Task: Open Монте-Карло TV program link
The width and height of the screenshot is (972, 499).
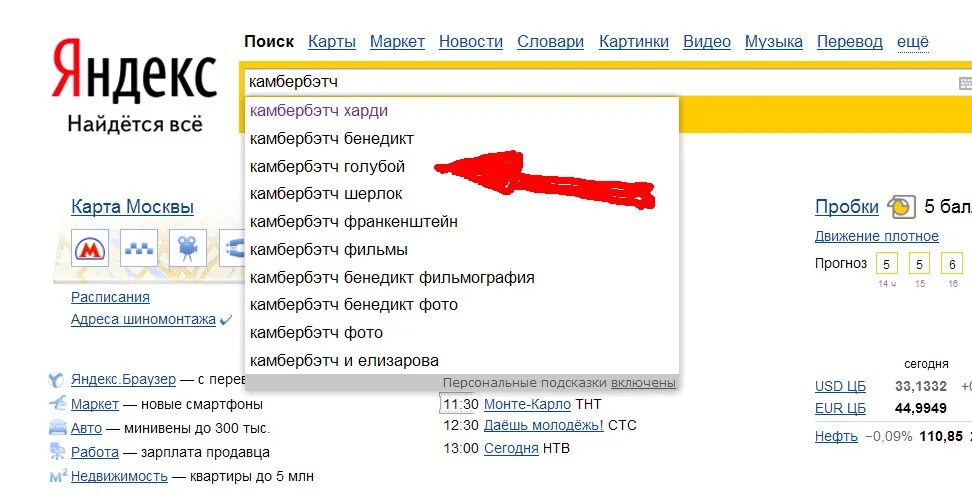Action: 528,404
